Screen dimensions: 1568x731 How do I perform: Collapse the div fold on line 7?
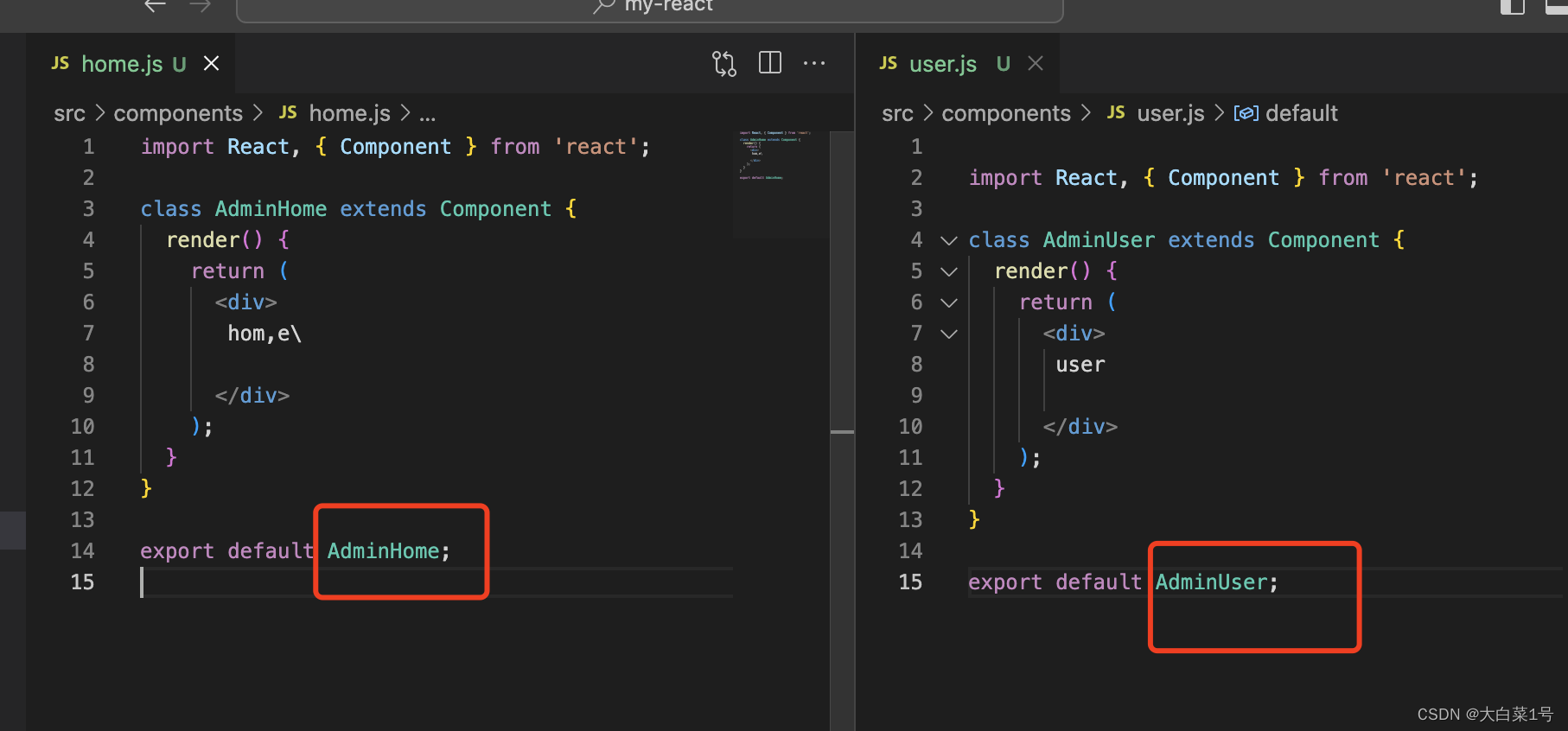pos(949,334)
